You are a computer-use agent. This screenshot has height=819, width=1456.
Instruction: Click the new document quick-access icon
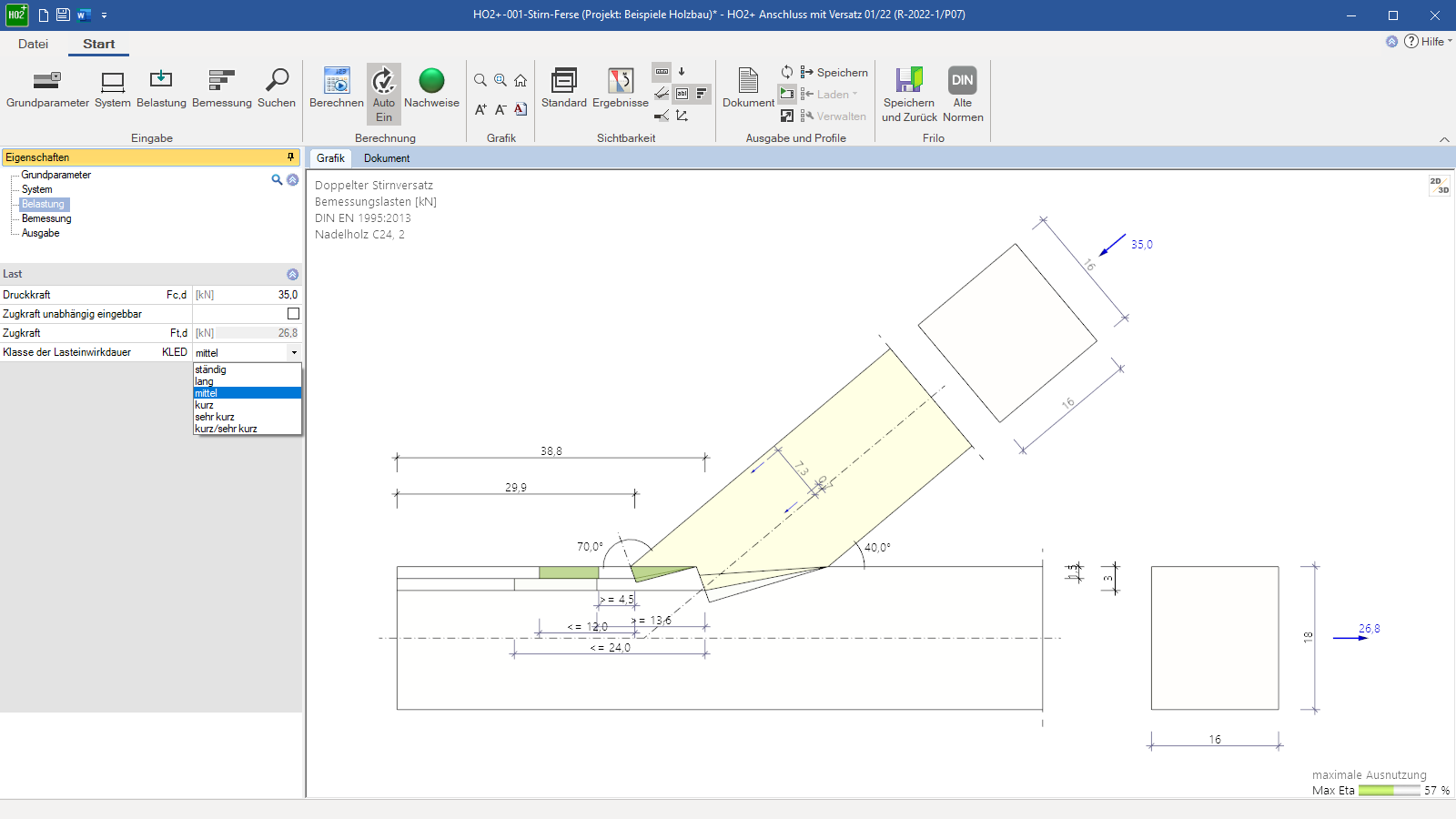tap(43, 15)
